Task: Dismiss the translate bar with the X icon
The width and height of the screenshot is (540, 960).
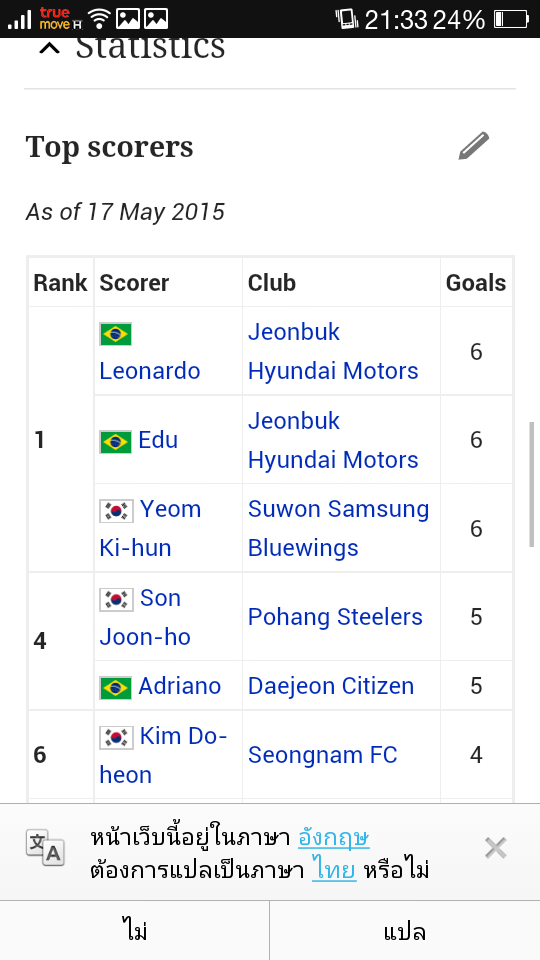Action: pyautogui.click(x=495, y=849)
